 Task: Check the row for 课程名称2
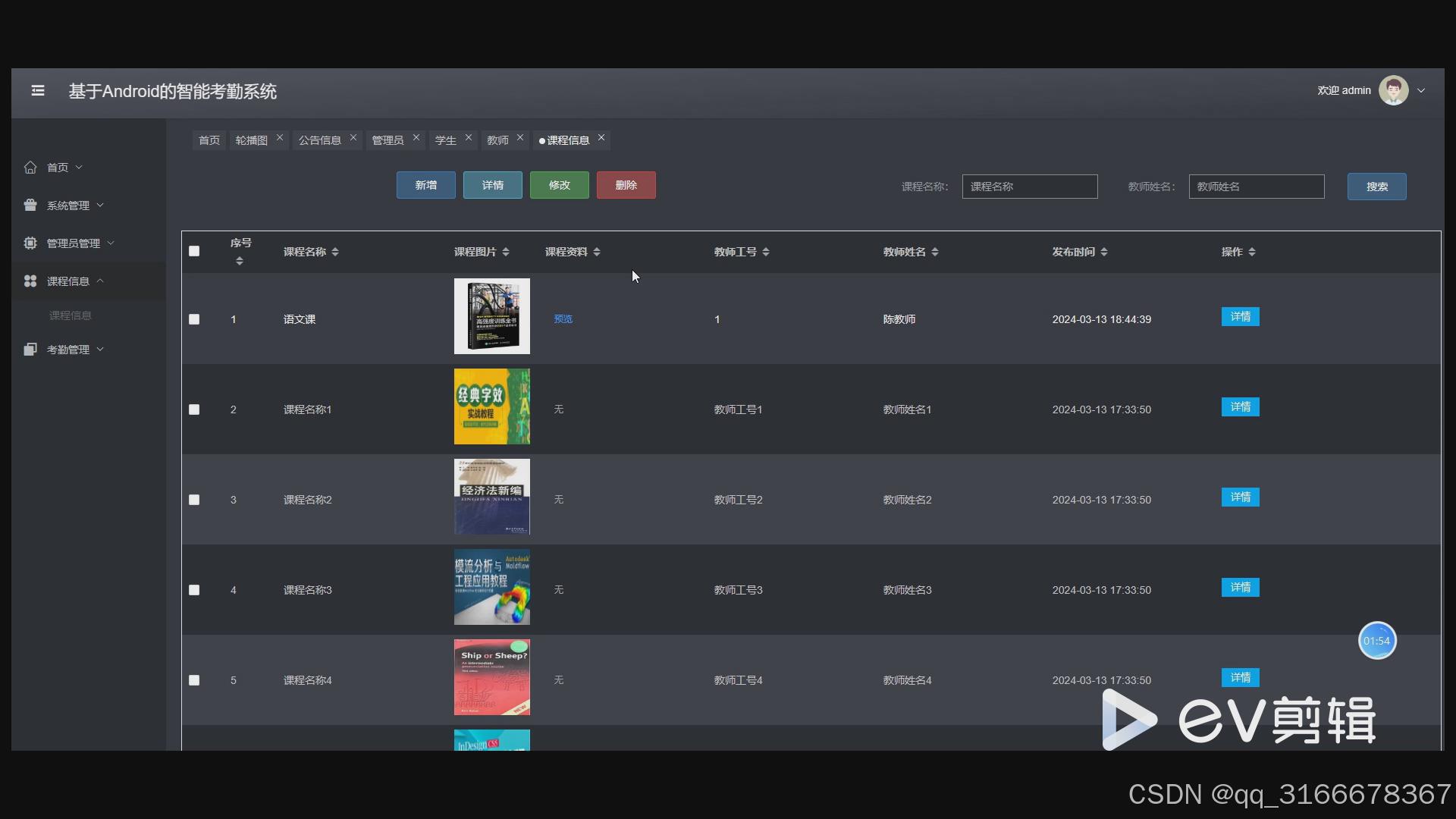pyautogui.click(x=194, y=500)
